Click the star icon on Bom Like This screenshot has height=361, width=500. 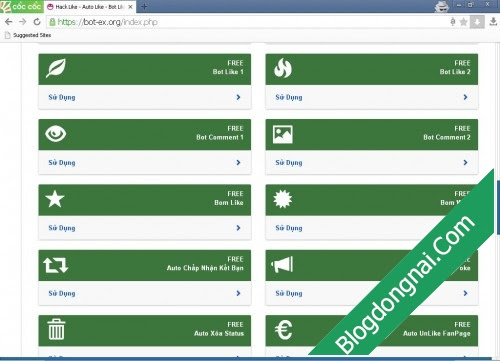coord(55,199)
